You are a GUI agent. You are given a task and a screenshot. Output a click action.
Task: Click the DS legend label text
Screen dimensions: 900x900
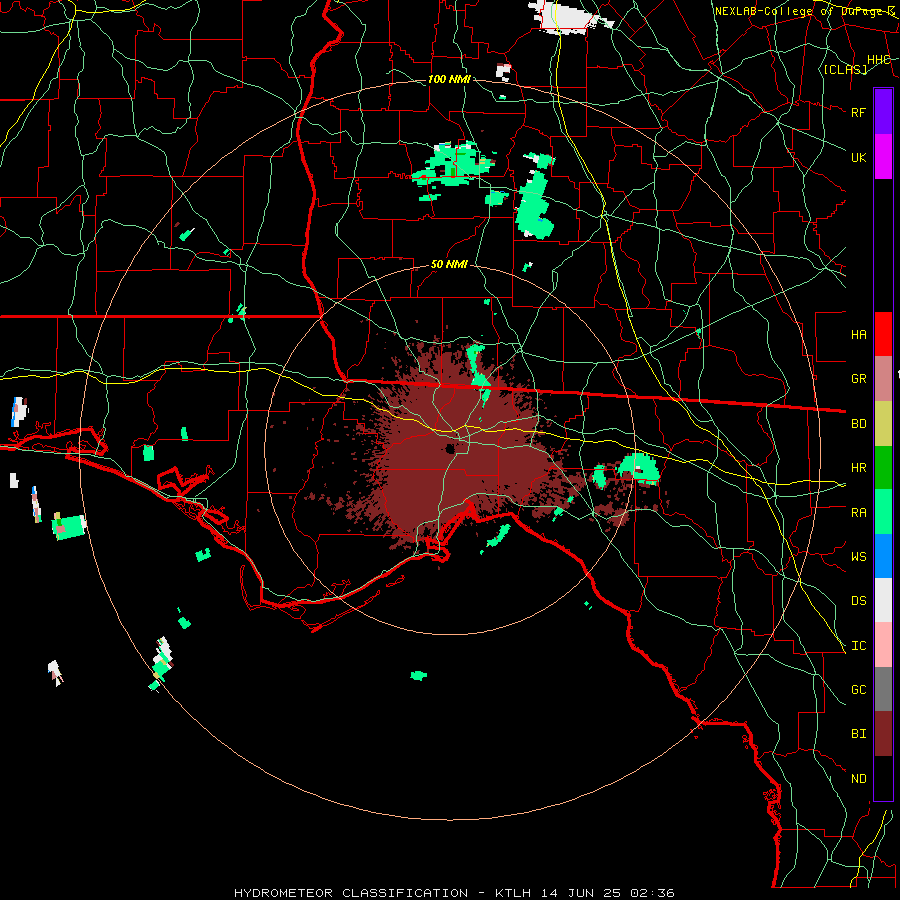(858, 601)
